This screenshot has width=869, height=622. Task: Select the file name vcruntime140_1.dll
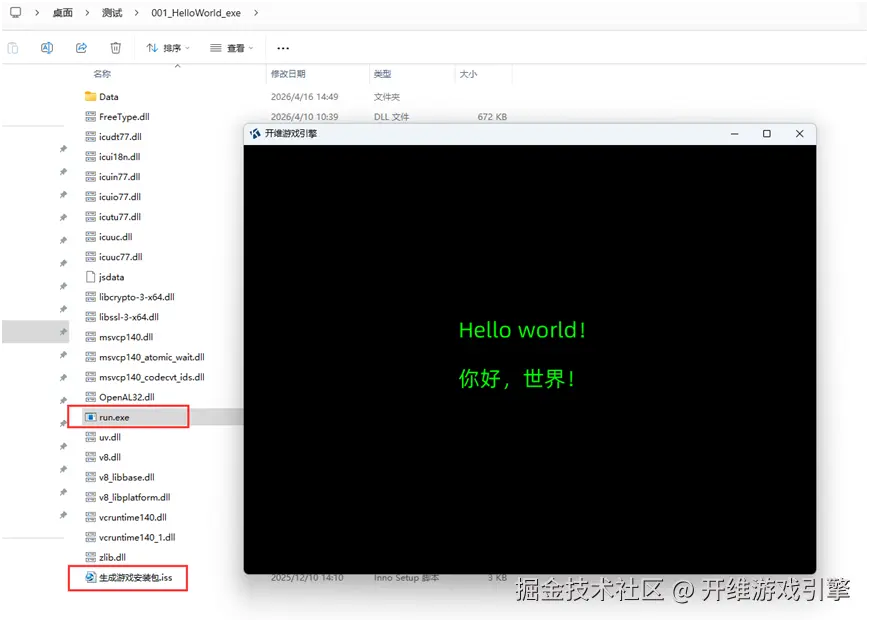pos(137,537)
